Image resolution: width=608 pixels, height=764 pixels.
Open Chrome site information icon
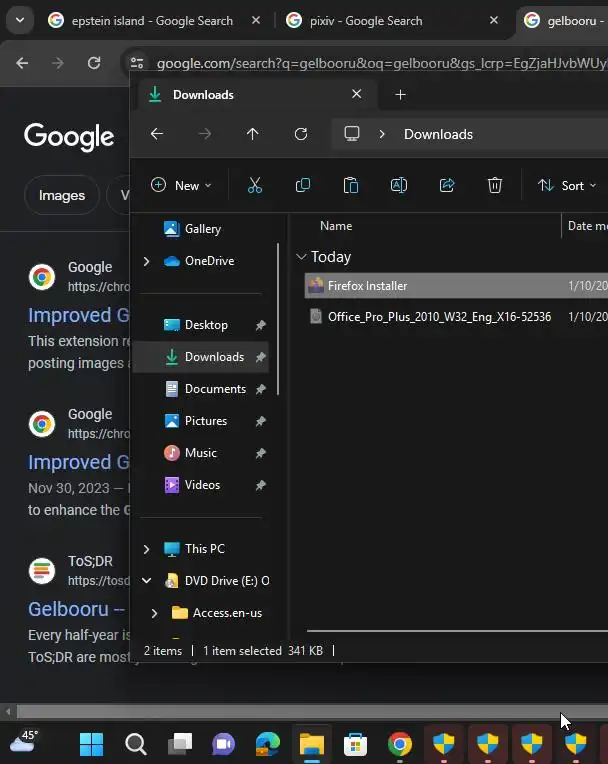click(137, 63)
